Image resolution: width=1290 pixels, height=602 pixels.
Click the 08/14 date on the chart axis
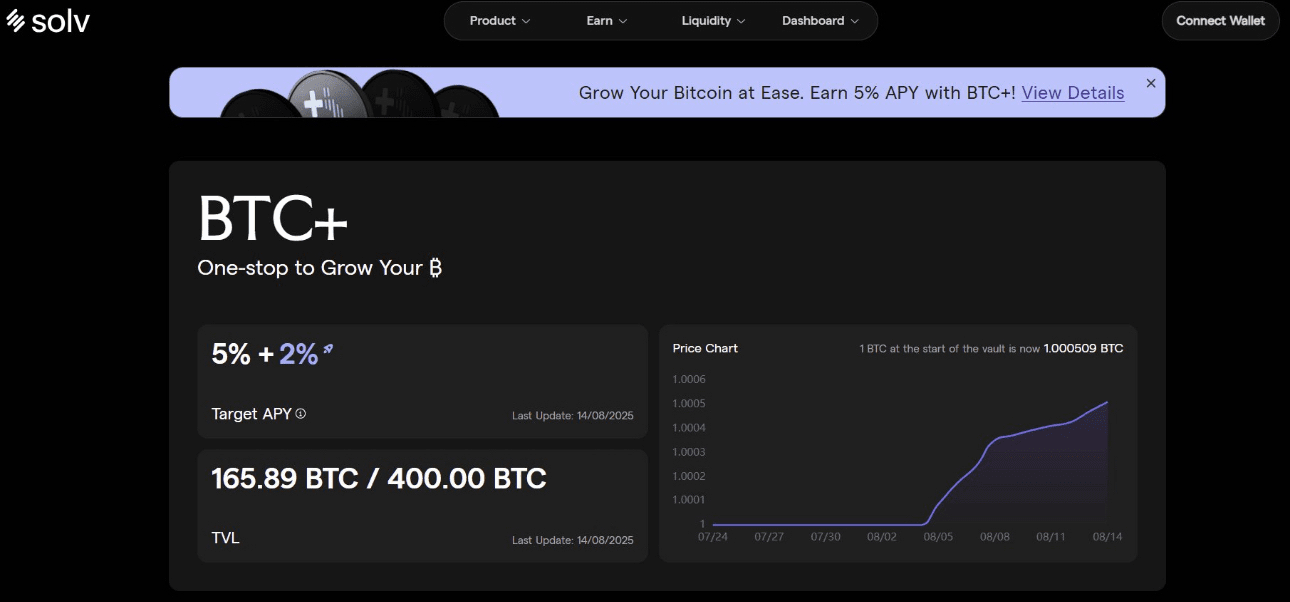(1107, 537)
